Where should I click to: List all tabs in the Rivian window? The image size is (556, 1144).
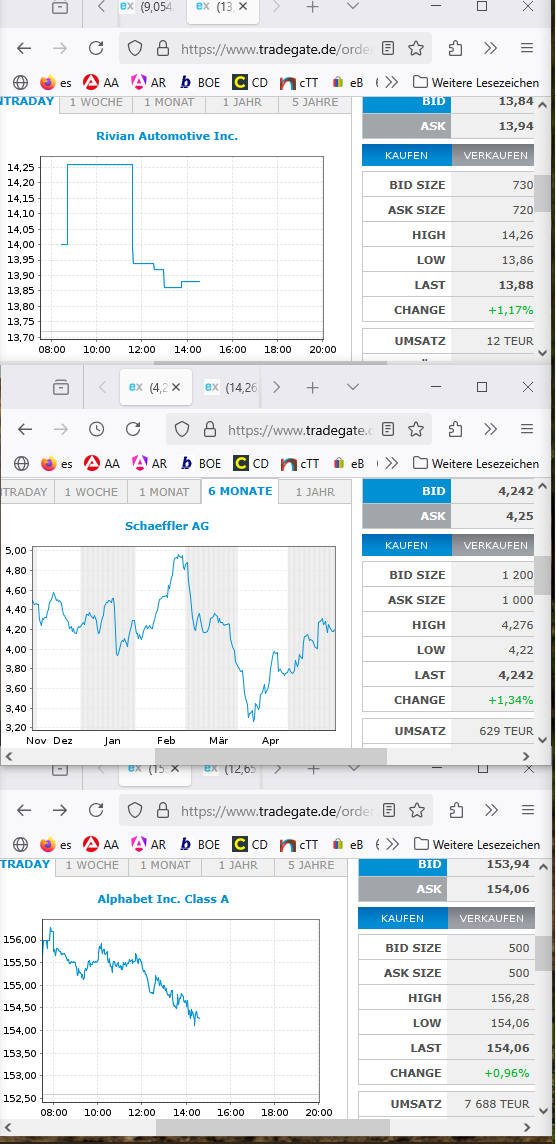pyautogui.click(x=352, y=7)
